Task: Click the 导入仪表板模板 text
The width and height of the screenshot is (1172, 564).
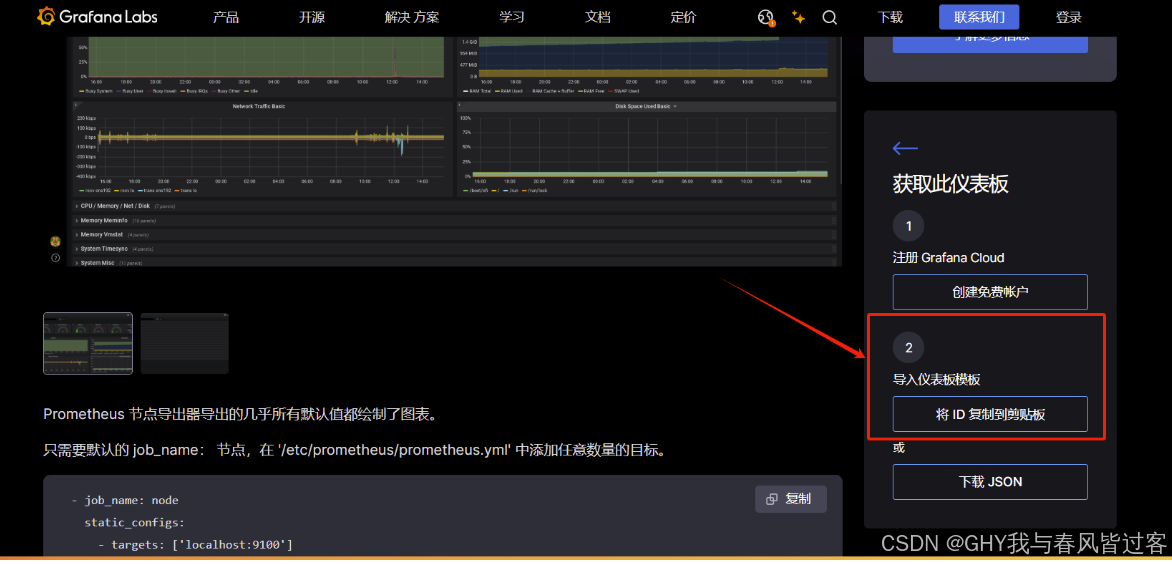Action: pos(936,379)
